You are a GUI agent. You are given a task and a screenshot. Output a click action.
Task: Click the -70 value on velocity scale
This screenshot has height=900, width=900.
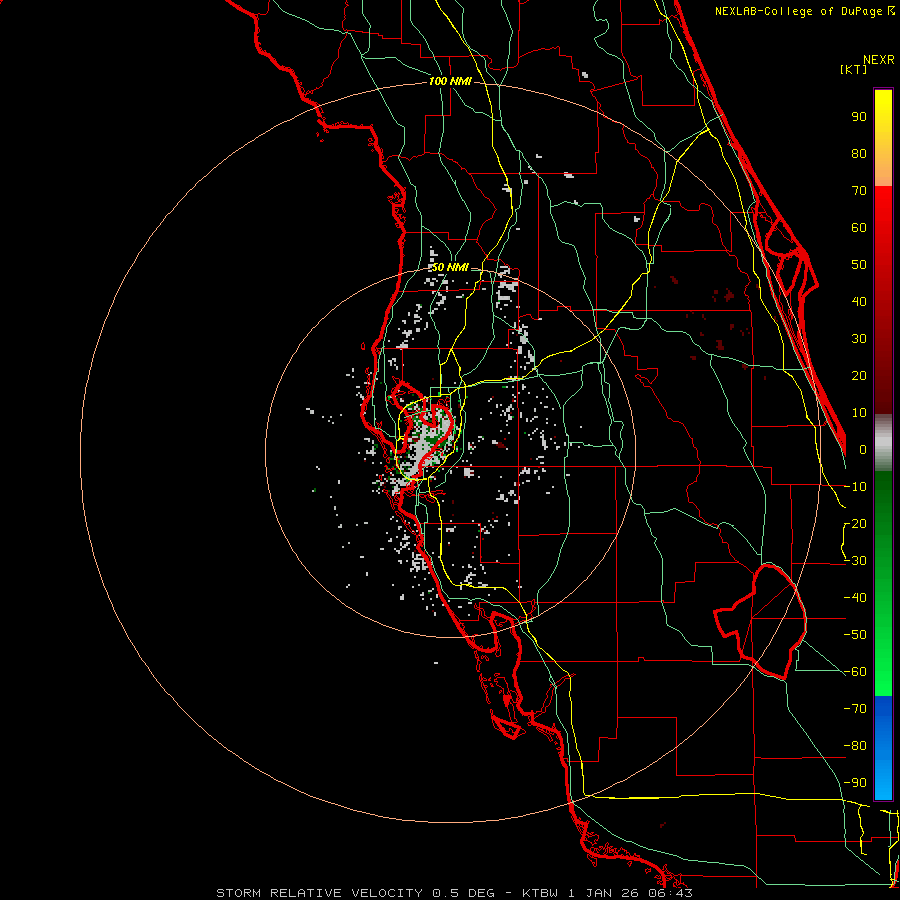pyautogui.click(x=855, y=709)
